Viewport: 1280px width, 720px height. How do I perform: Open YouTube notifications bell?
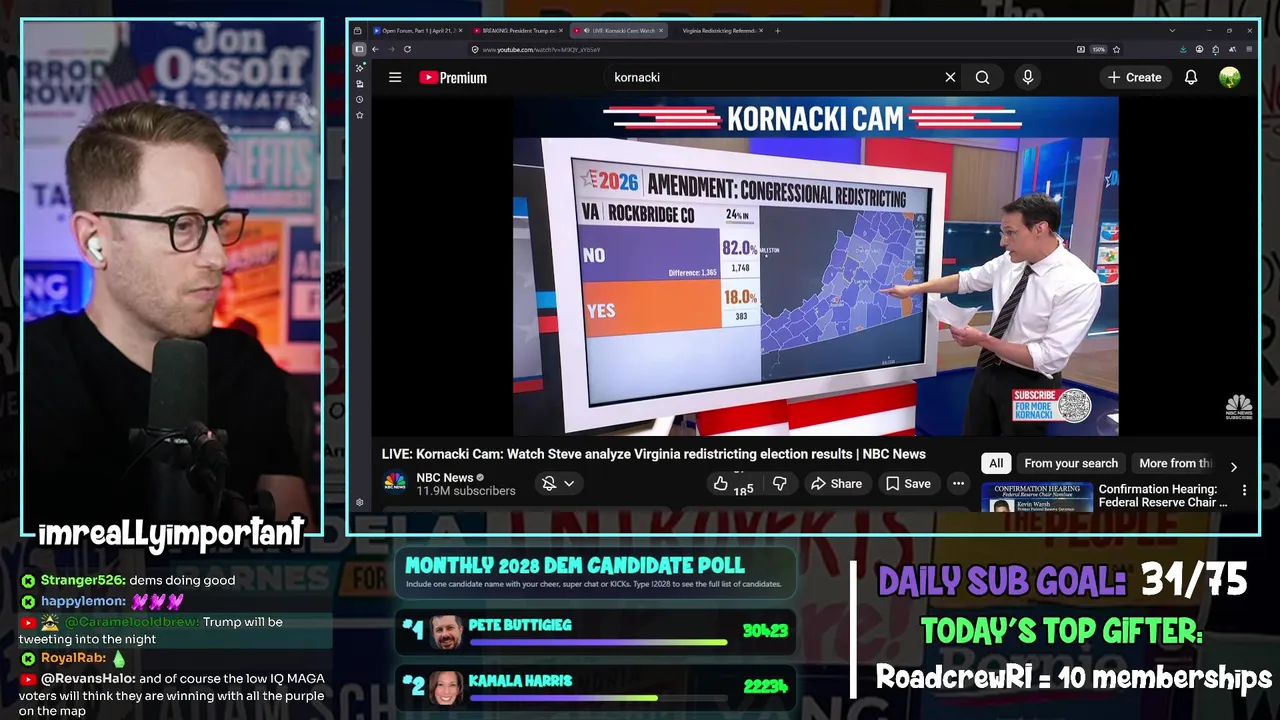pyautogui.click(x=1191, y=77)
